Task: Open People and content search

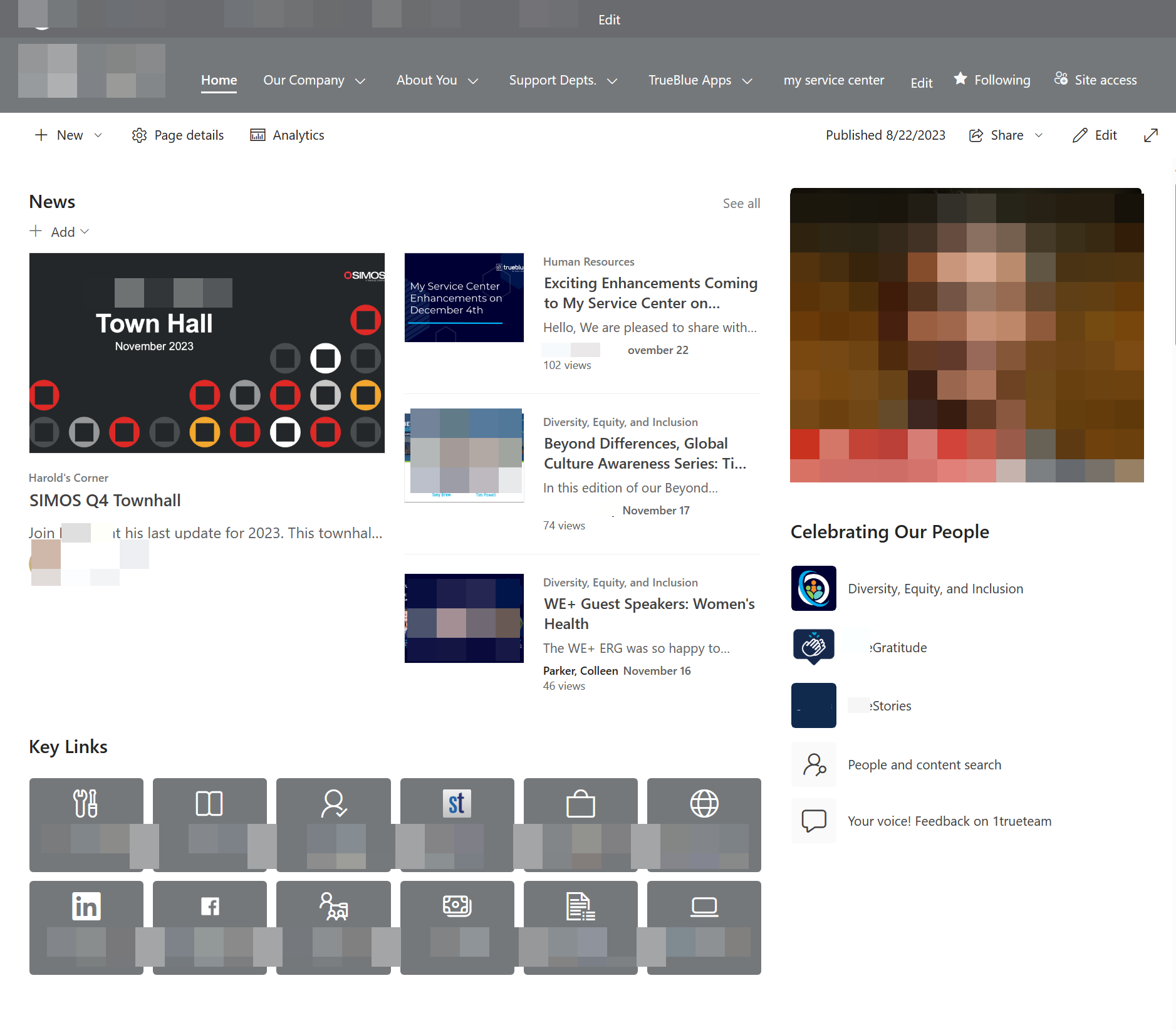Action: click(924, 764)
